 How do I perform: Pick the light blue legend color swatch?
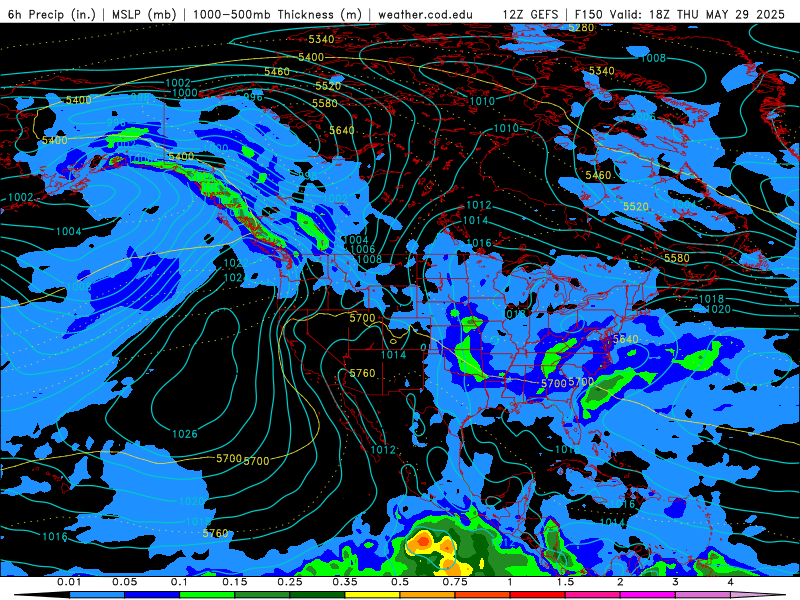coord(97,595)
